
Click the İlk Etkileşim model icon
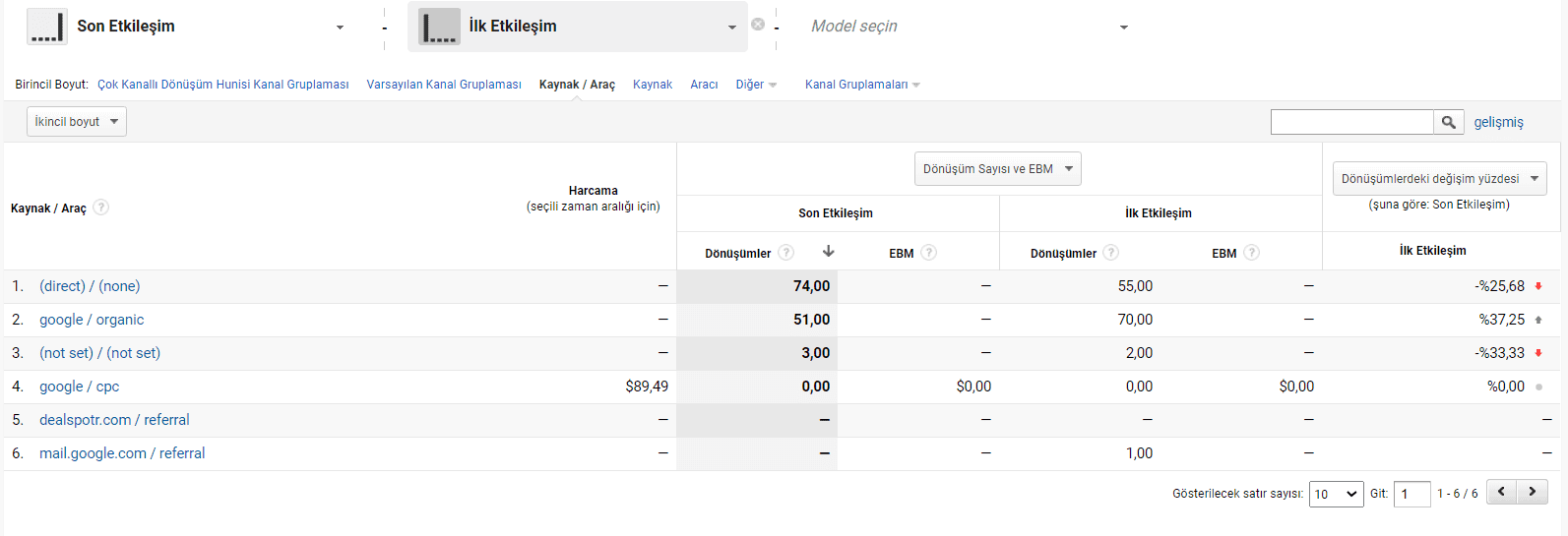(439, 27)
